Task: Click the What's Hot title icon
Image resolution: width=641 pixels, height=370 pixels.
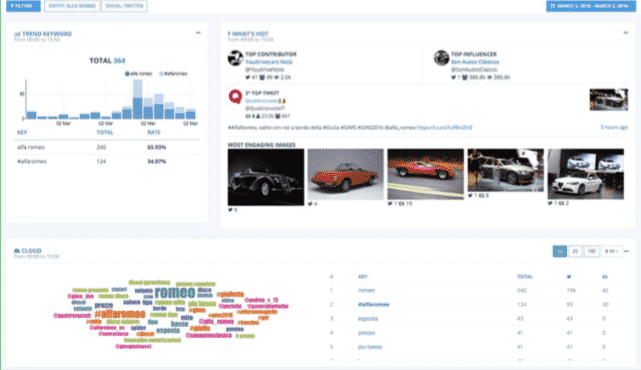Action: click(229, 34)
